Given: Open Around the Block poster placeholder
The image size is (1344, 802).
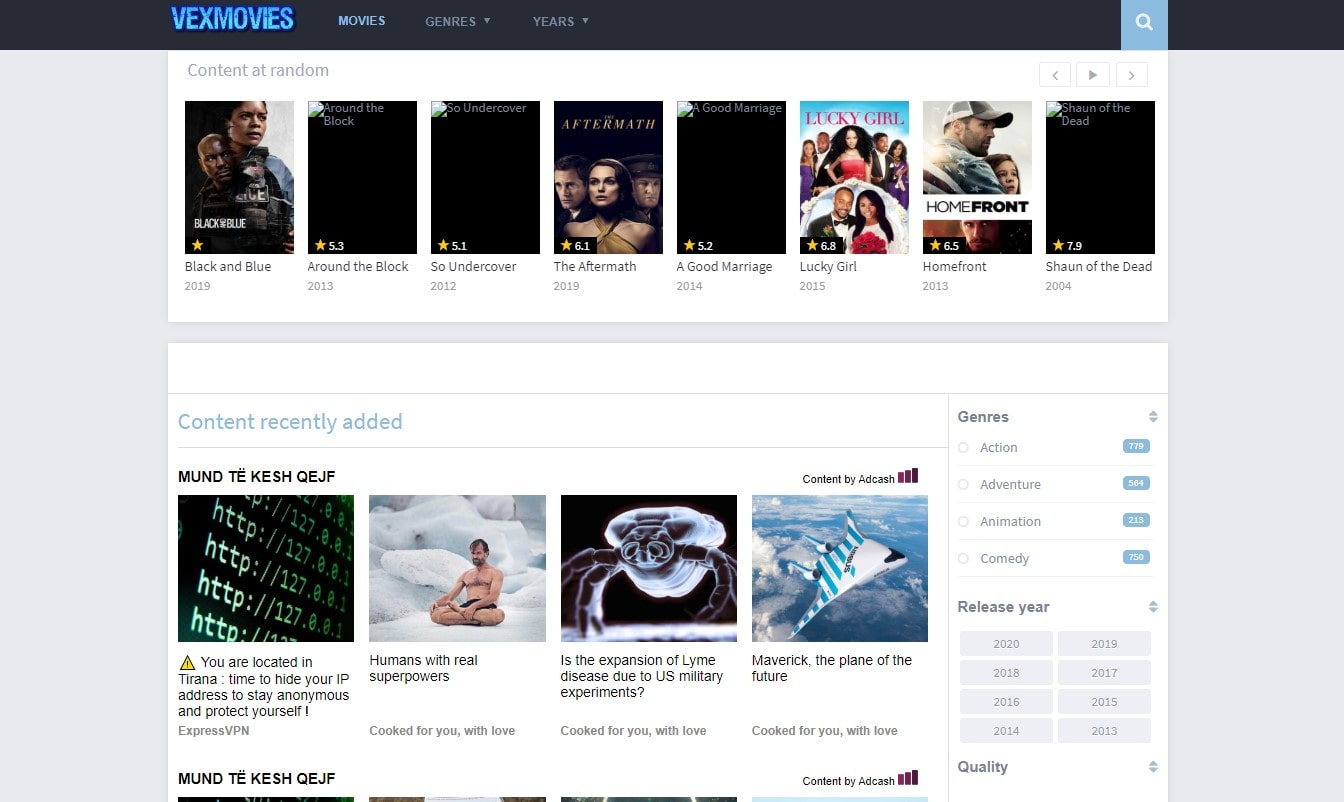Looking at the screenshot, I should click(362, 177).
